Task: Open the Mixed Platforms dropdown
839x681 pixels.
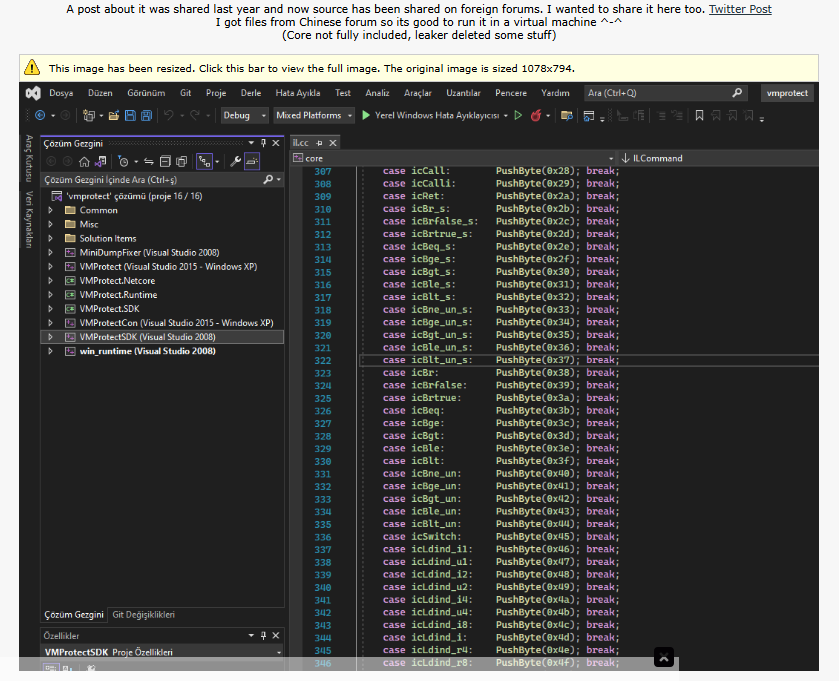Action: point(314,116)
